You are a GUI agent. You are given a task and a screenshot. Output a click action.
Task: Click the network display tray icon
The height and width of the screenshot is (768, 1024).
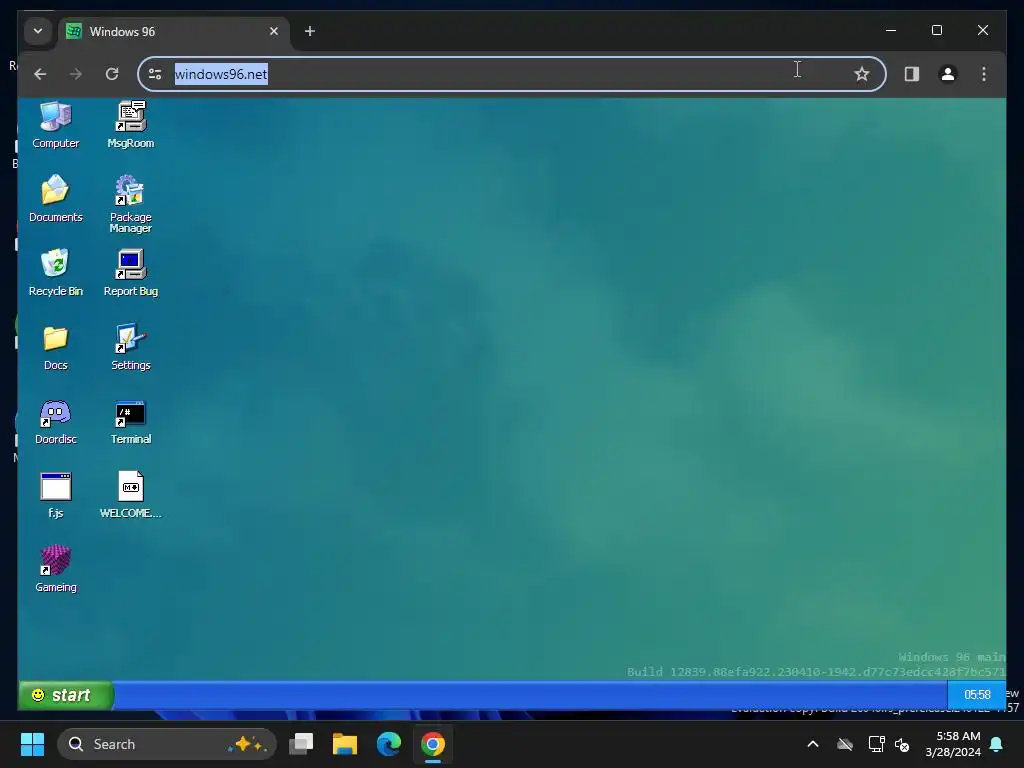coord(876,744)
